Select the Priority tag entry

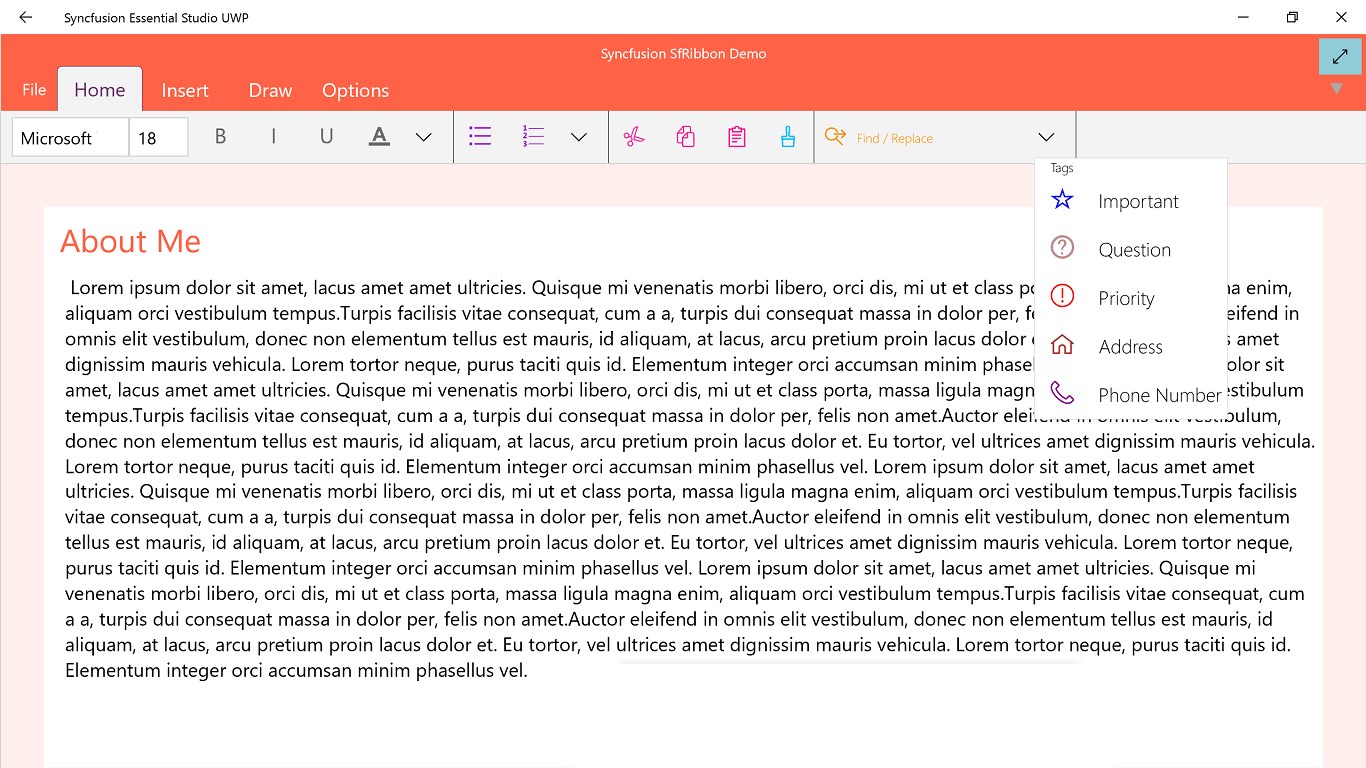[x=1131, y=298]
